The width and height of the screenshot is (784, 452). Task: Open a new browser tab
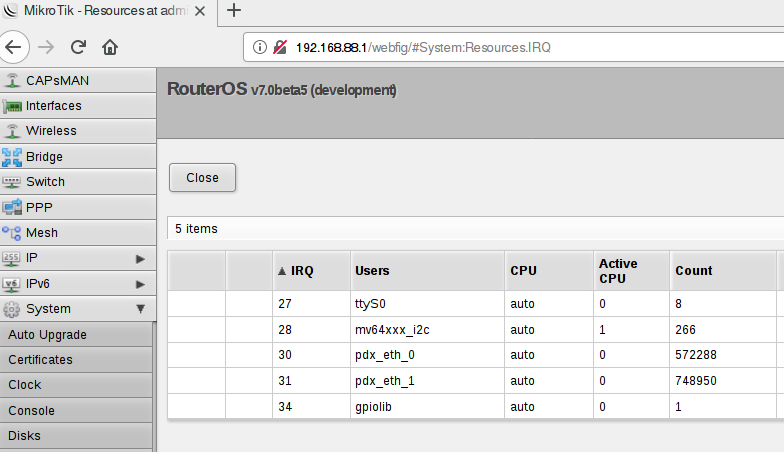click(x=234, y=10)
